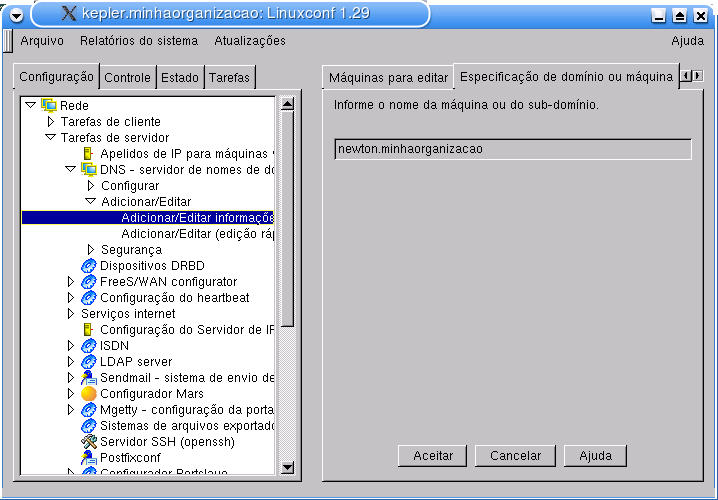
Task: Expand the Segurança node
Action: tap(91, 250)
